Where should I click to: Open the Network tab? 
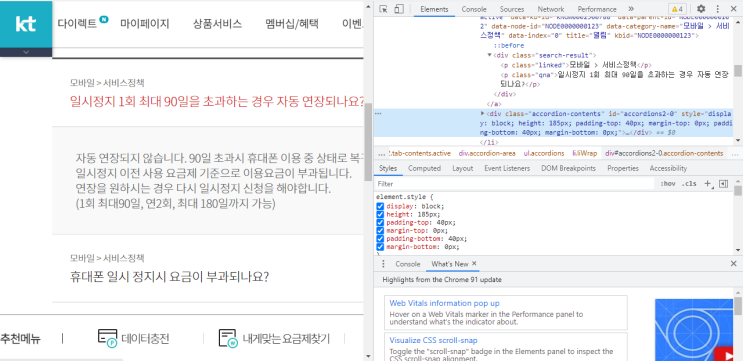coord(551,9)
